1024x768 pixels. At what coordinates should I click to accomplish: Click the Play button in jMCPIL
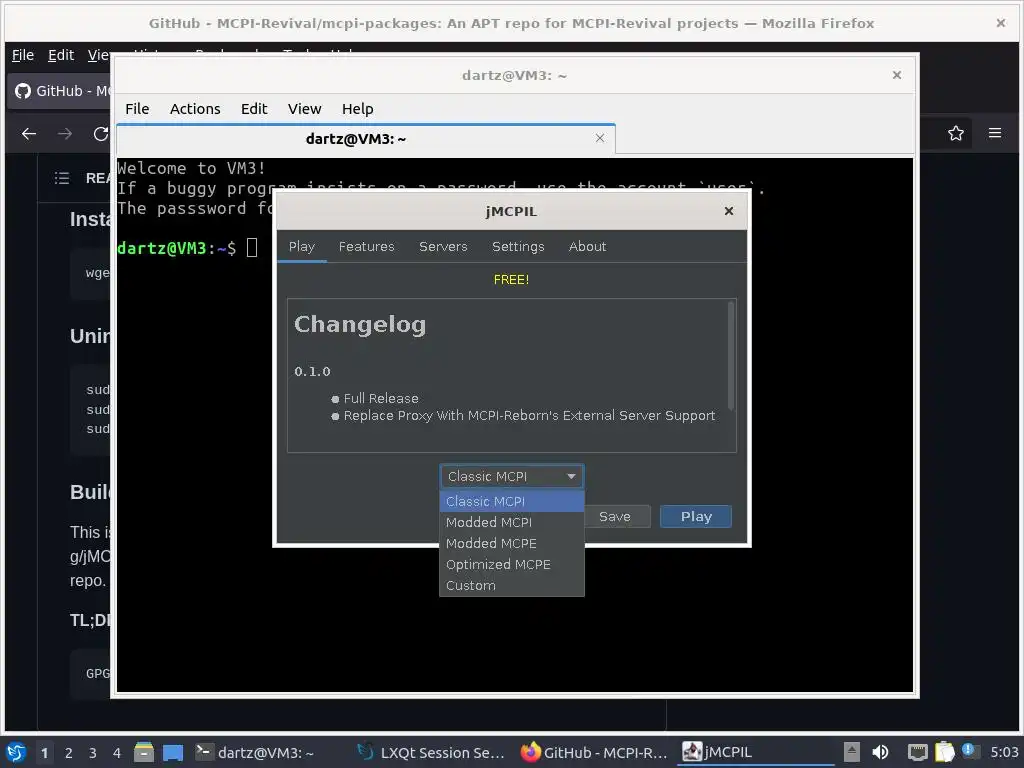click(x=696, y=517)
